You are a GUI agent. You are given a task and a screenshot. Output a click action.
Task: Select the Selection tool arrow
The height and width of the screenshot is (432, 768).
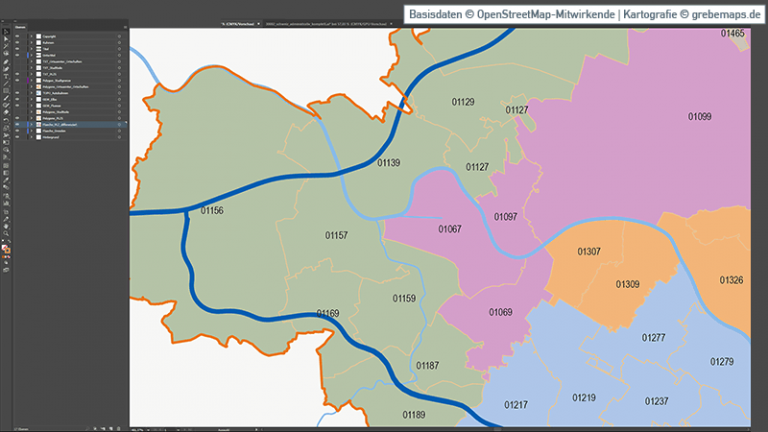(5, 33)
